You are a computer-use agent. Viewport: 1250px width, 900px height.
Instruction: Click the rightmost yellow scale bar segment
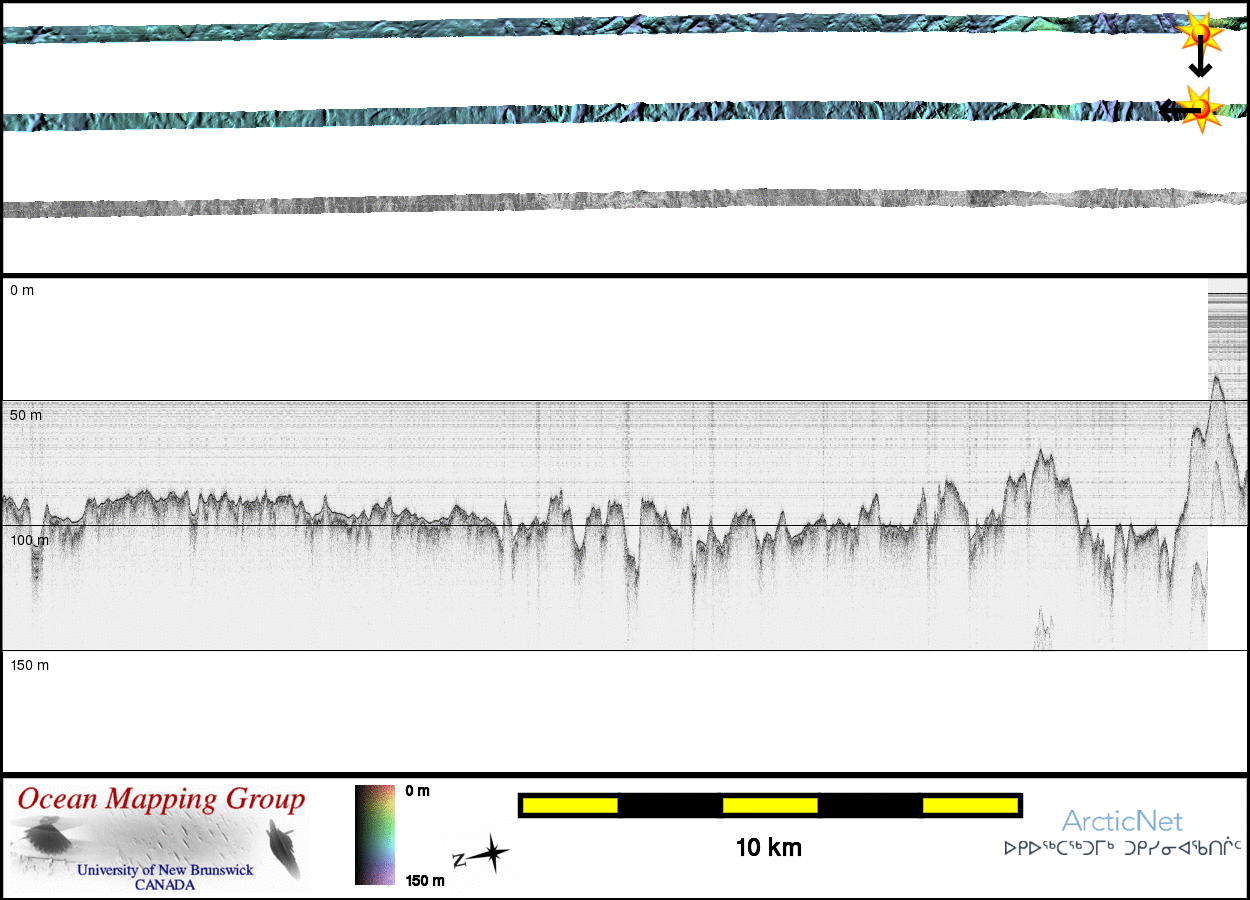pyautogui.click(x=969, y=805)
